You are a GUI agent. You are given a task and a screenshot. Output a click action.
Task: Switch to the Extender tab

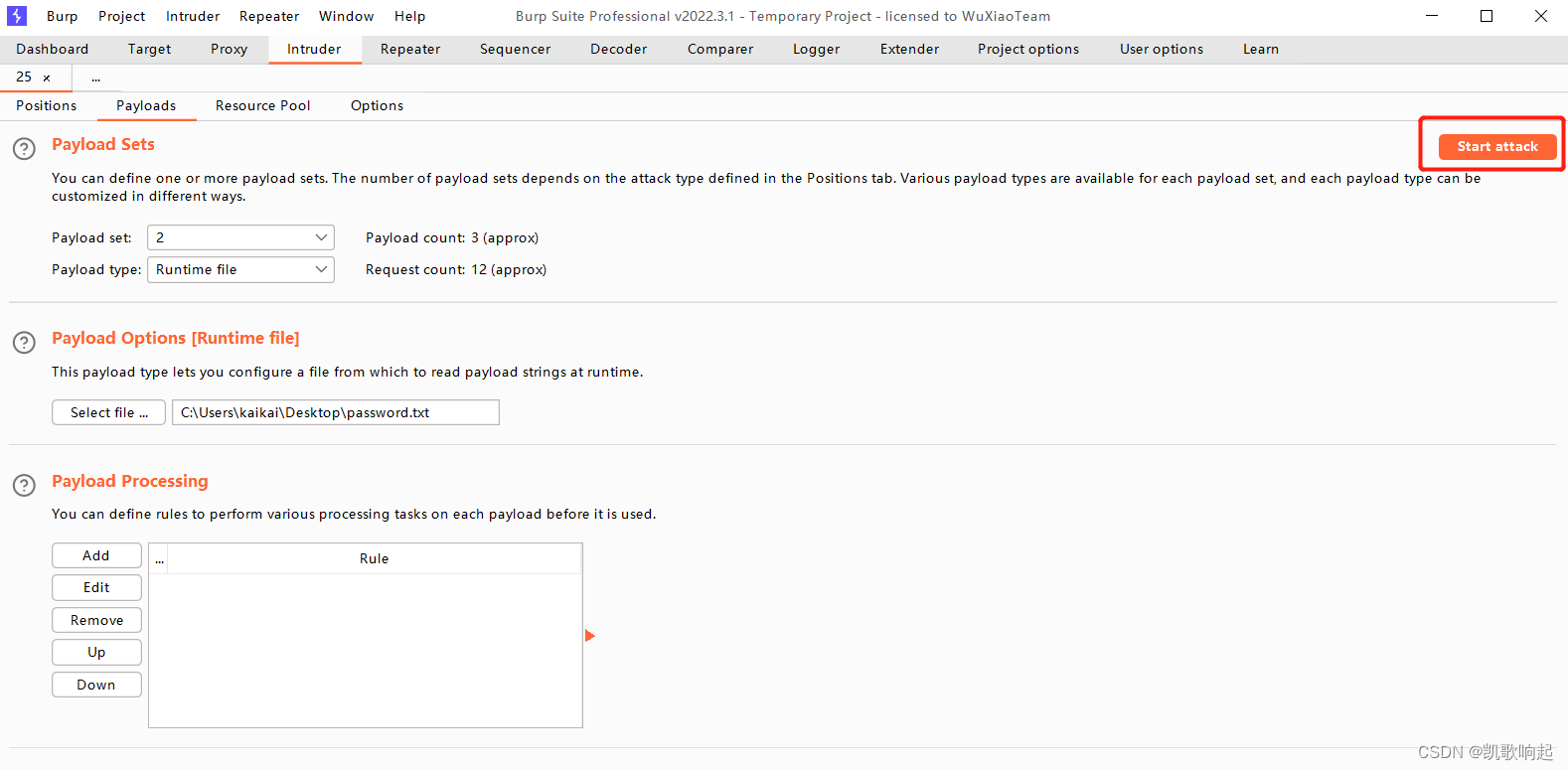click(x=909, y=49)
